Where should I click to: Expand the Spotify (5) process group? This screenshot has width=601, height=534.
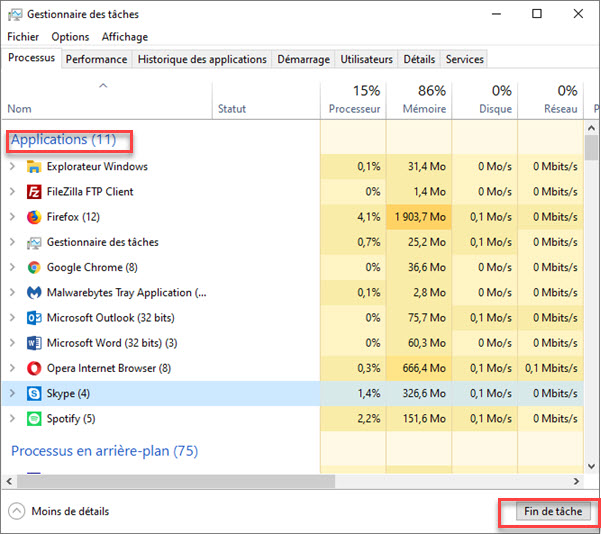click(x=12, y=419)
